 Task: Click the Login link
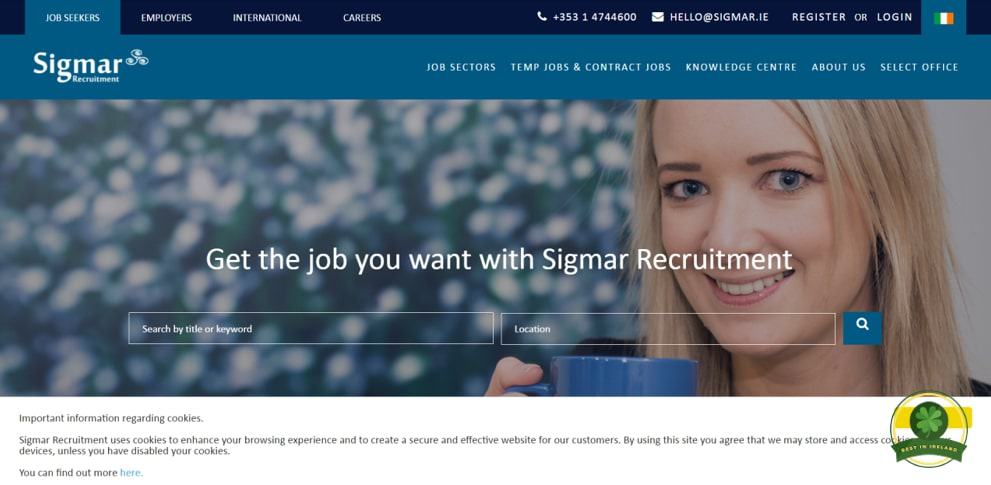pos(894,17)
